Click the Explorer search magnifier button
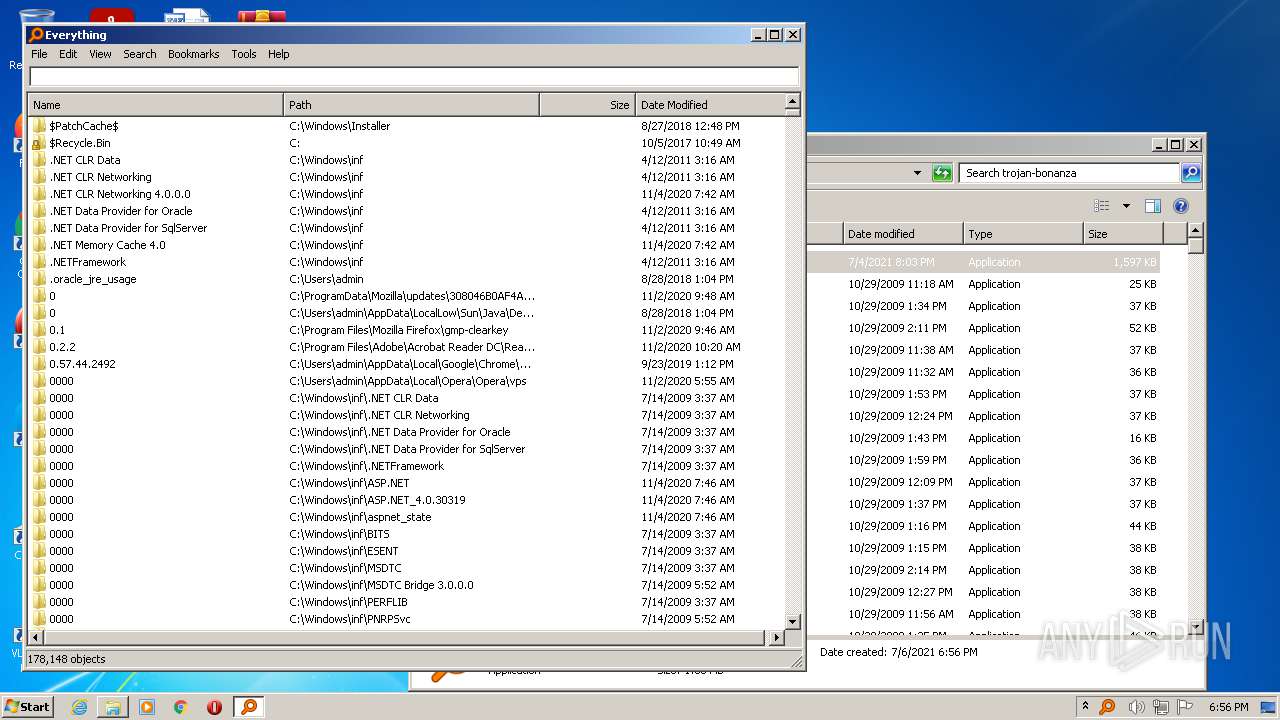This screenshot has height=720, width=1280. pyautogui.click(x=1191, y=173)
